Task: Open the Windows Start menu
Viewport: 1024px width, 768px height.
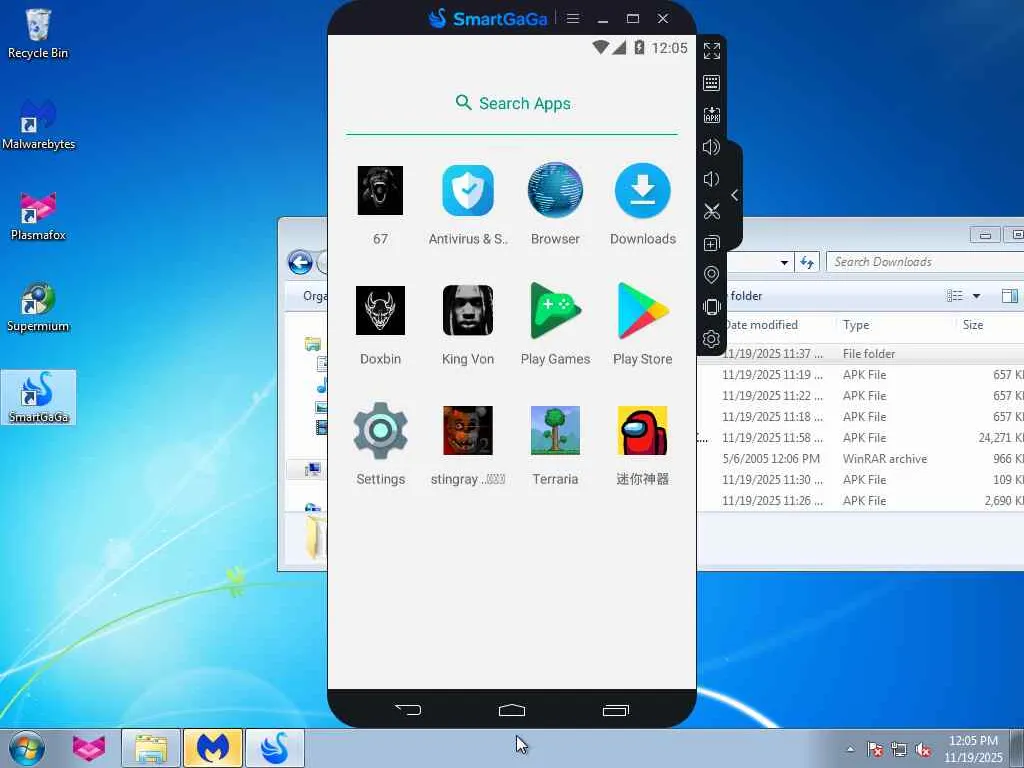Action: click(27, 748)
